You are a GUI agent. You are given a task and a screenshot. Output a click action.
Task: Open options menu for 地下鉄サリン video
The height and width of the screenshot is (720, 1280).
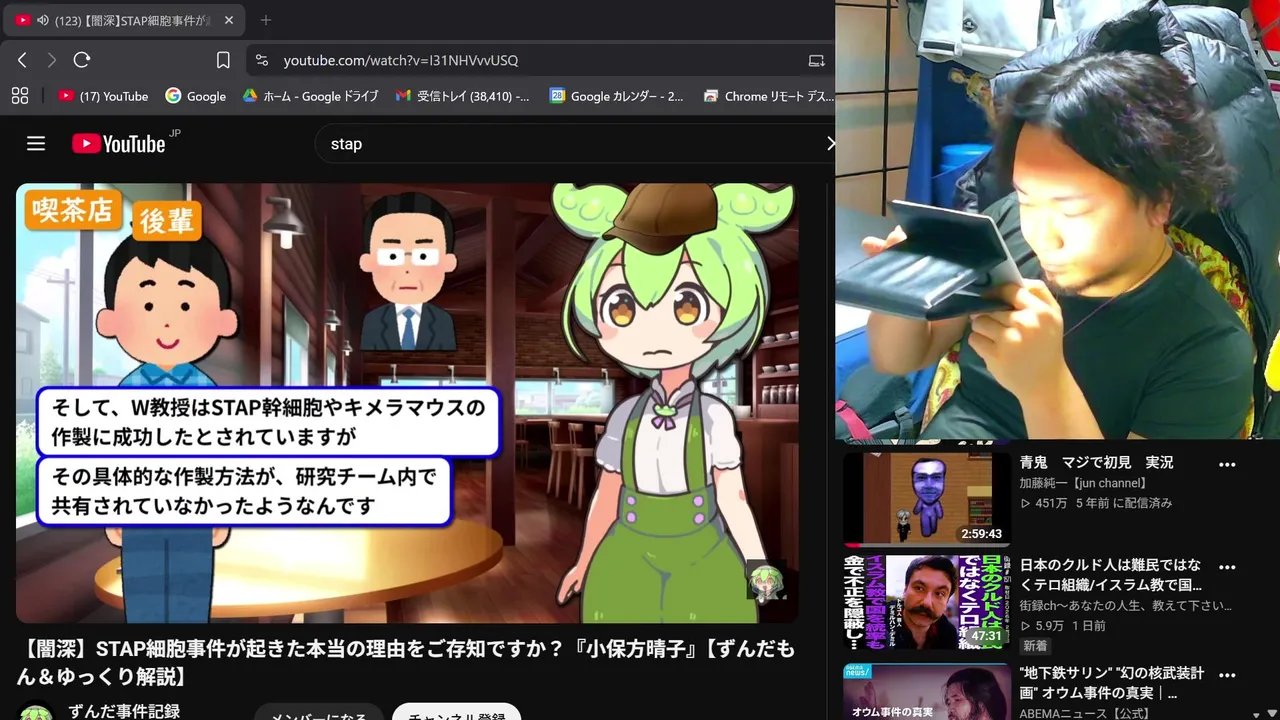pos(1227,675)
